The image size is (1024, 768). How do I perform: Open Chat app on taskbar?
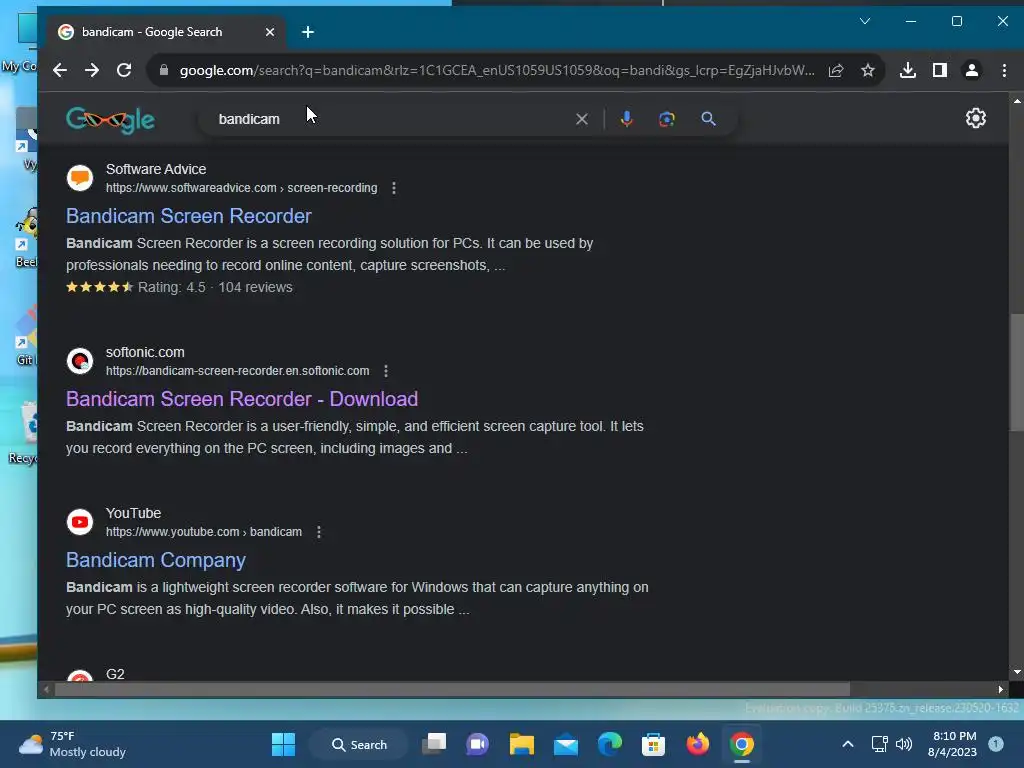click(477, 744)
